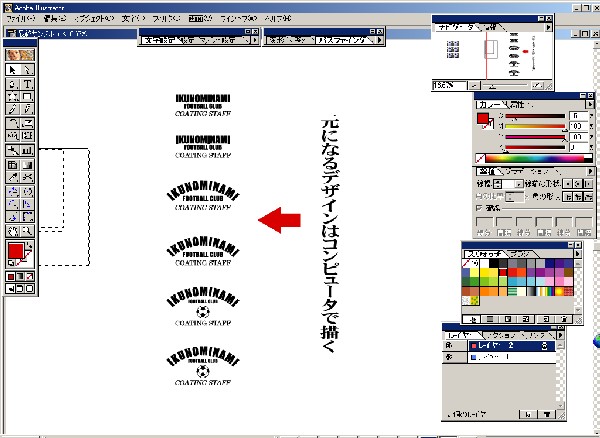Set paint to None button in toolbox

tap(30, 276)
